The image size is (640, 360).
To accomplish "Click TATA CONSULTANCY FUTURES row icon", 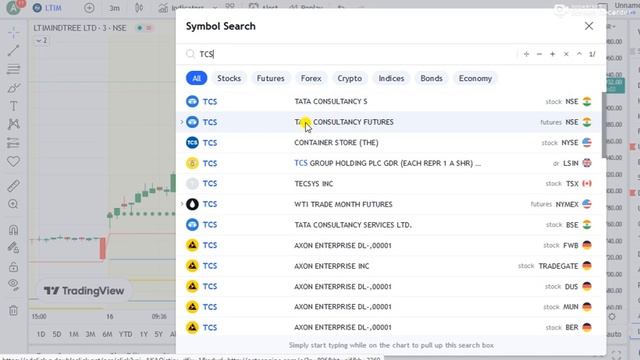I will tap(192, 122).
